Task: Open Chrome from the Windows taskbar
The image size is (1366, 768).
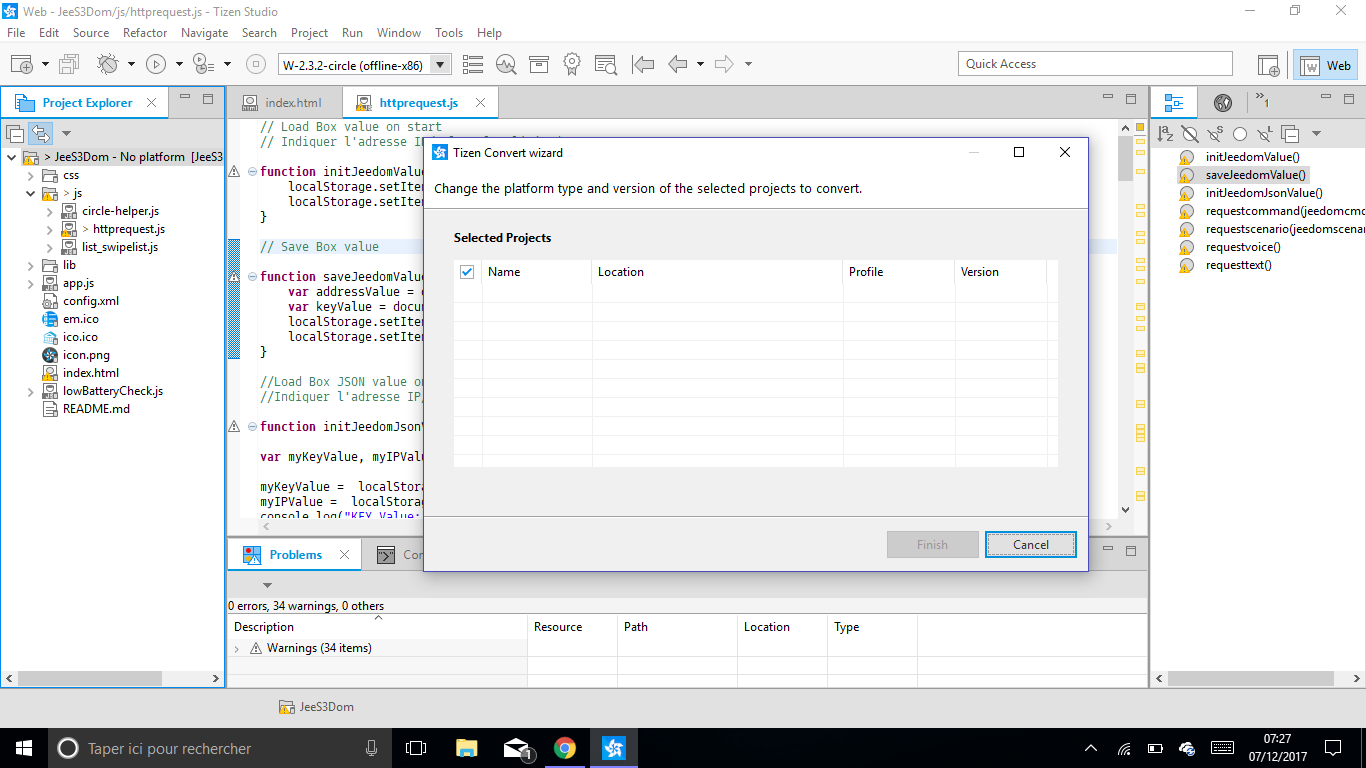Action: pos(565,748)
